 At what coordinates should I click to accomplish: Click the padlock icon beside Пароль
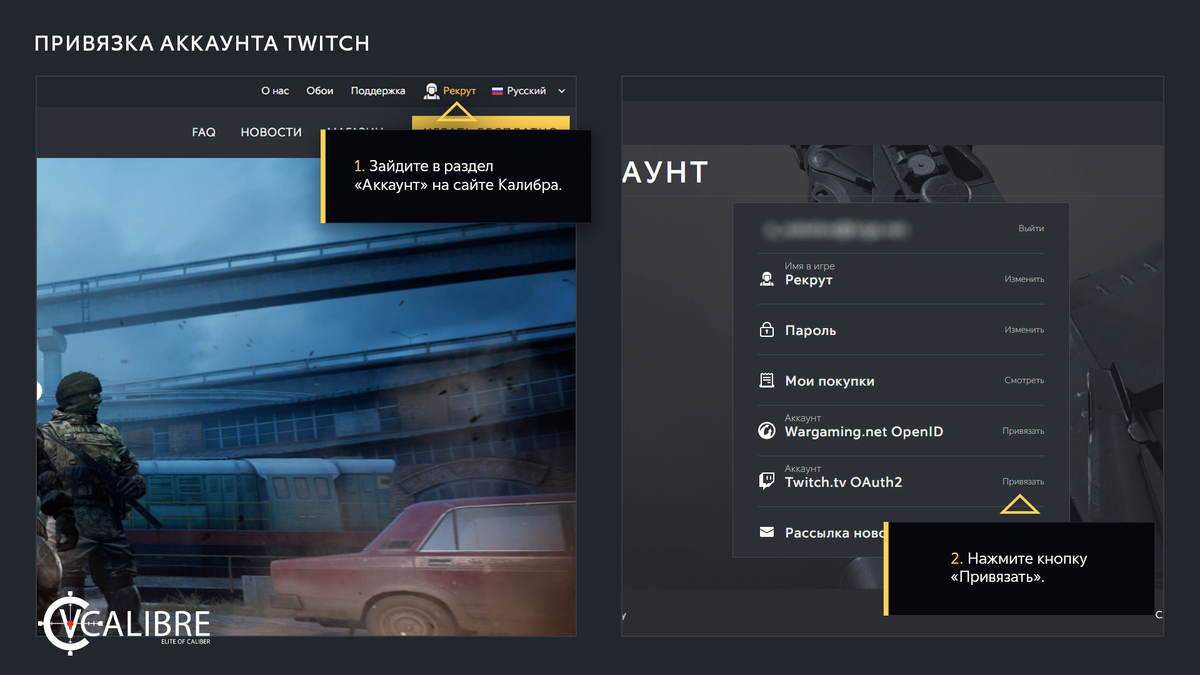[x=767, y=329]
